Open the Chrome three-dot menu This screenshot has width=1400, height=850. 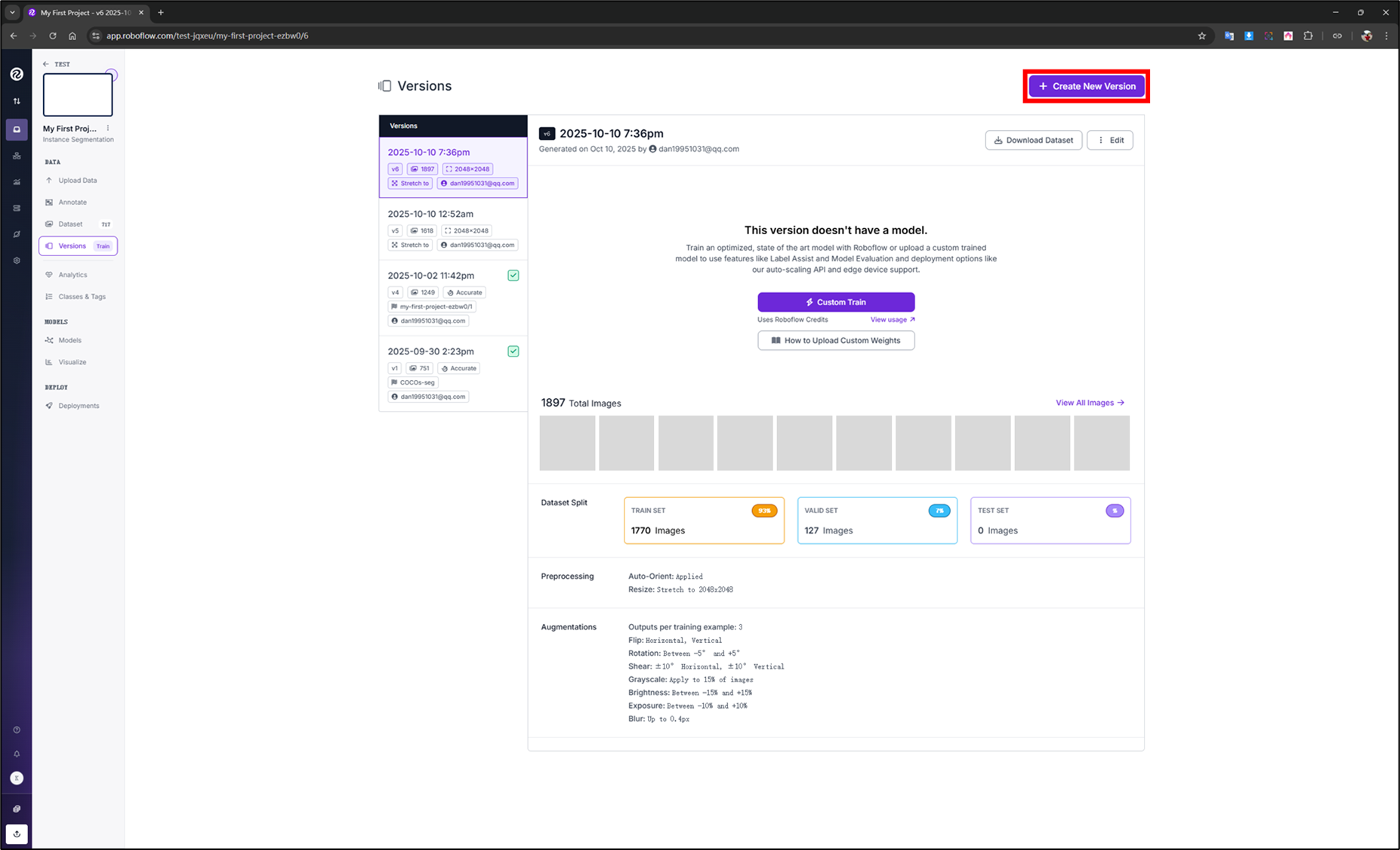[1386, 36]
